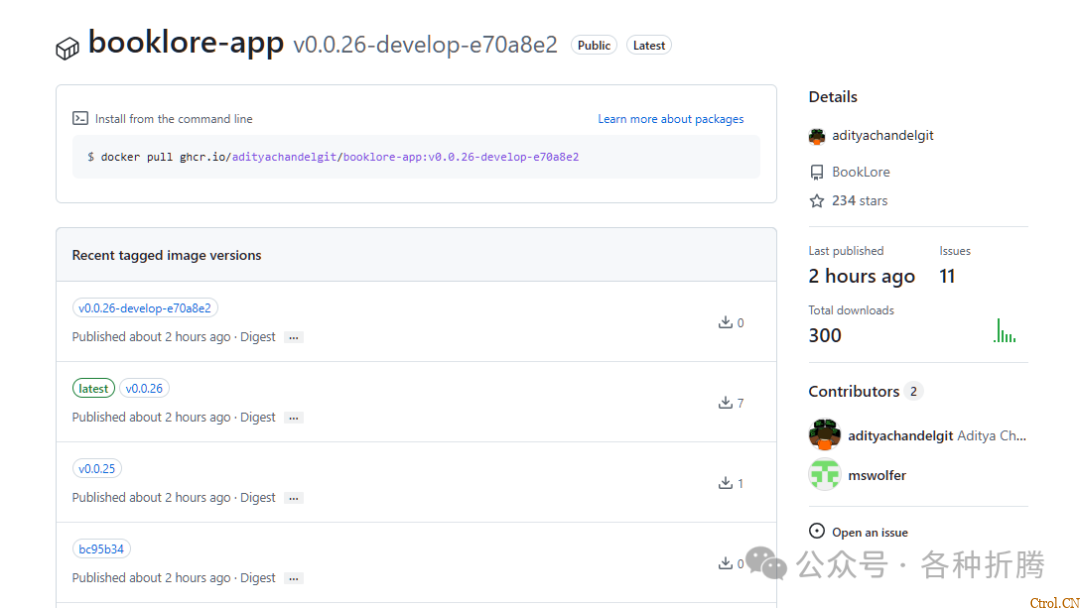
Task: Click the Public badge
Action: coord(594,45)
